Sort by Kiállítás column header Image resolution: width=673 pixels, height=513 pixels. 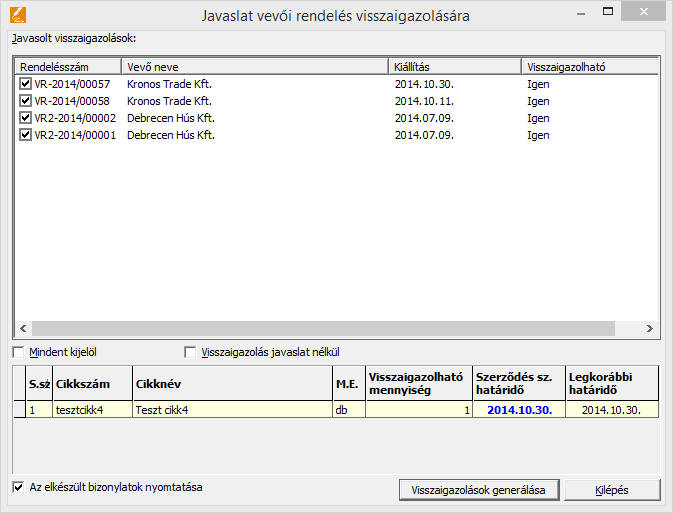pyautogui.click(x=455, y=67)
